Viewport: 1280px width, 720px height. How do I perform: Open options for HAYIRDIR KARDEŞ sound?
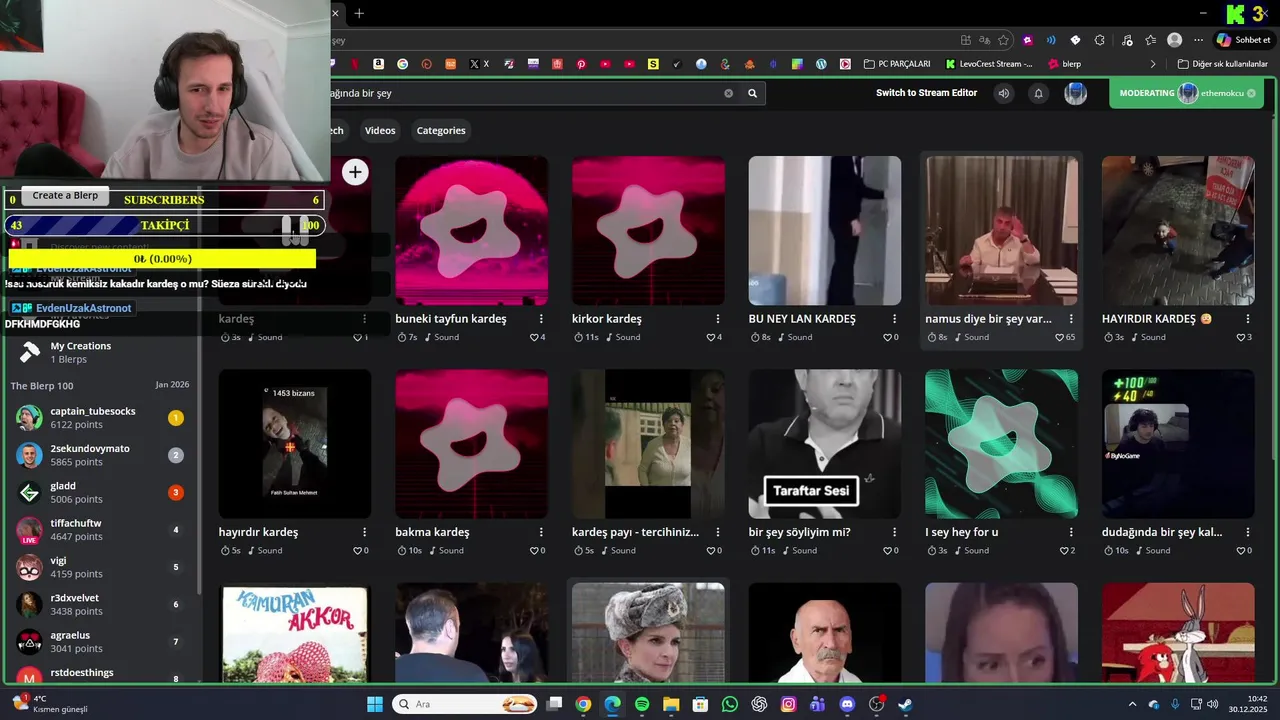pyautogui.click(x=1248, y=319)
